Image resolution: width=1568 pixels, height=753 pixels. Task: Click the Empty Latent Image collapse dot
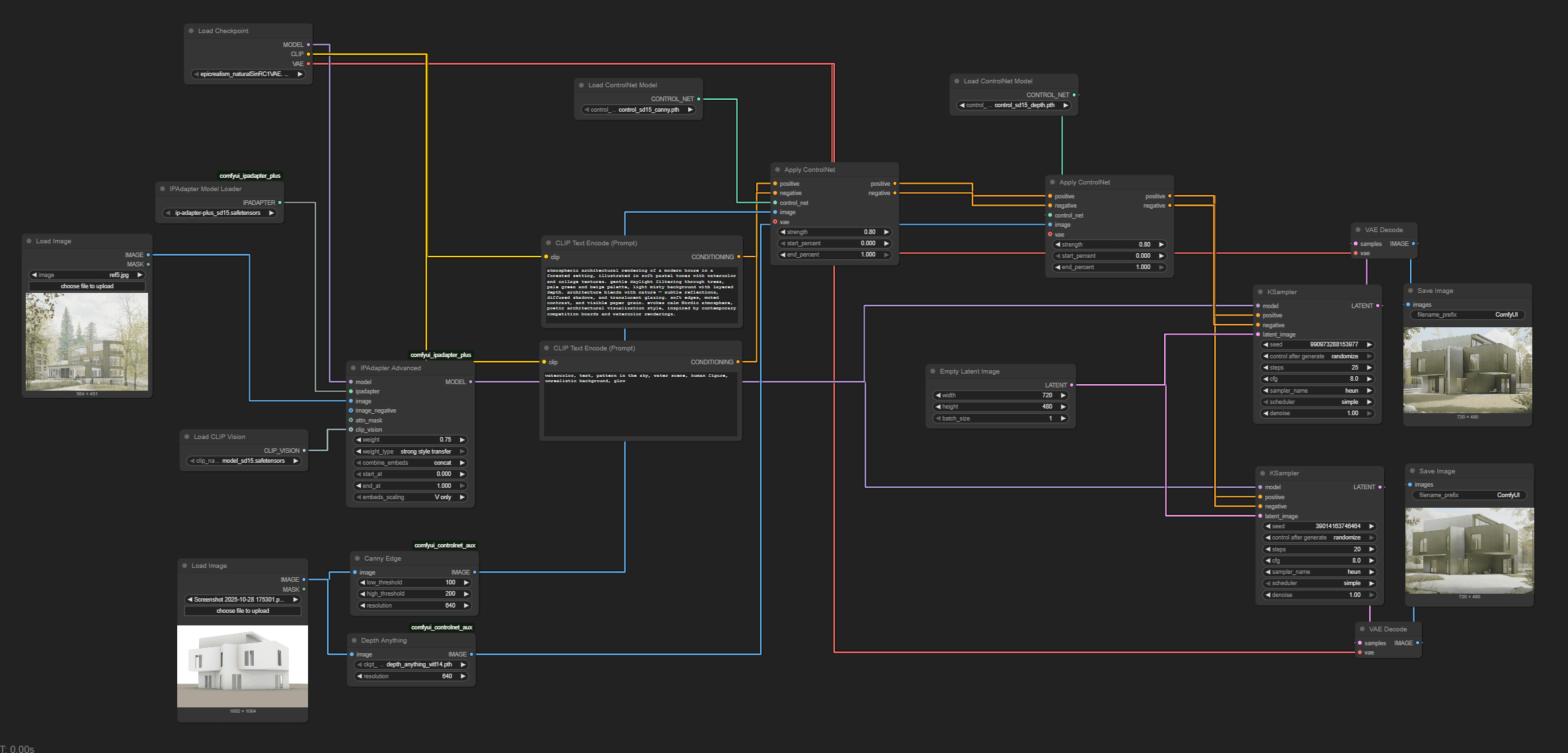[x=933, y=372]
